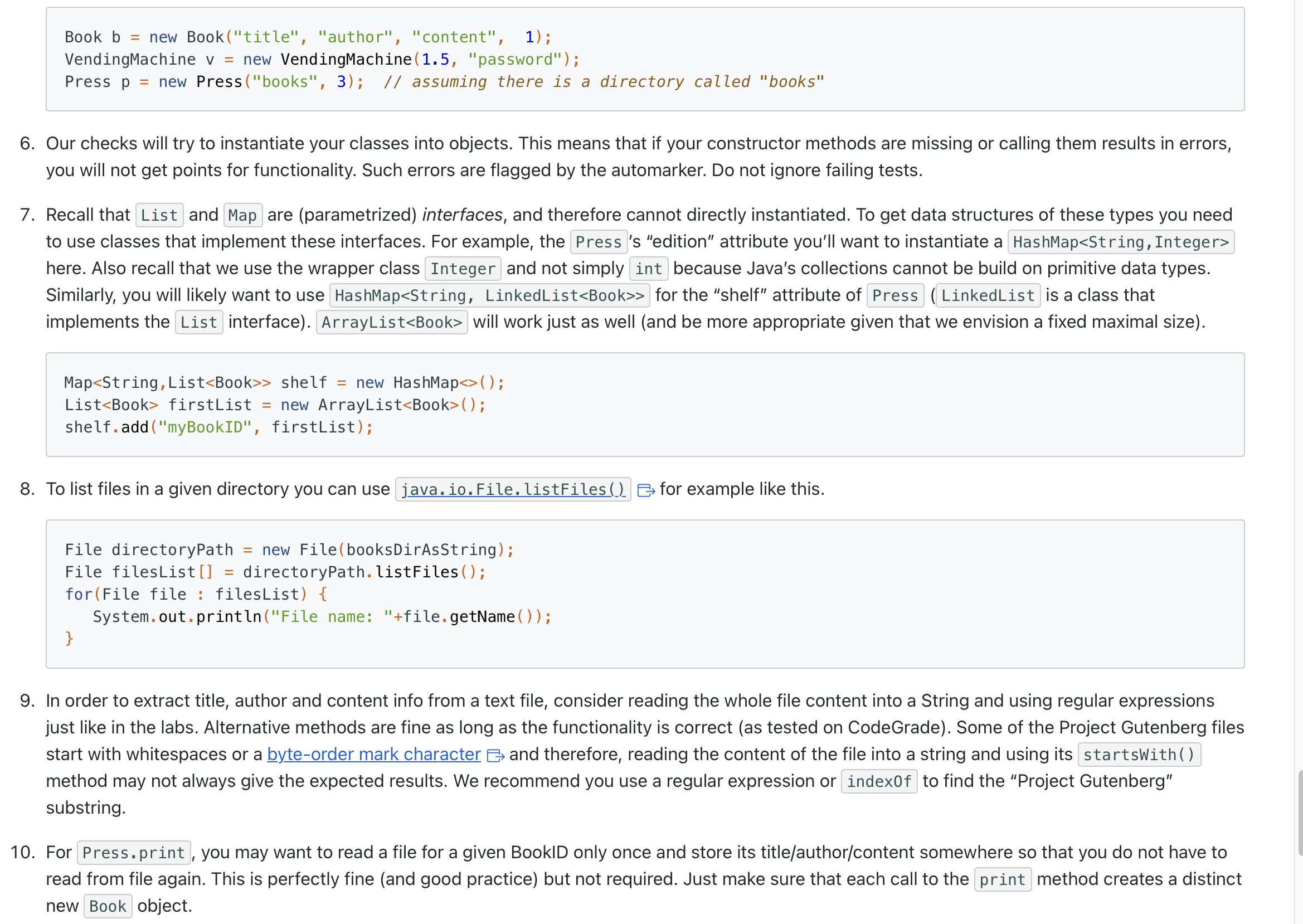The height and width of the screenshot is (924, 1303).
Task: Click the HashMap<String, LinkedList<Book>> inline code
Action: tap(489, 295)
